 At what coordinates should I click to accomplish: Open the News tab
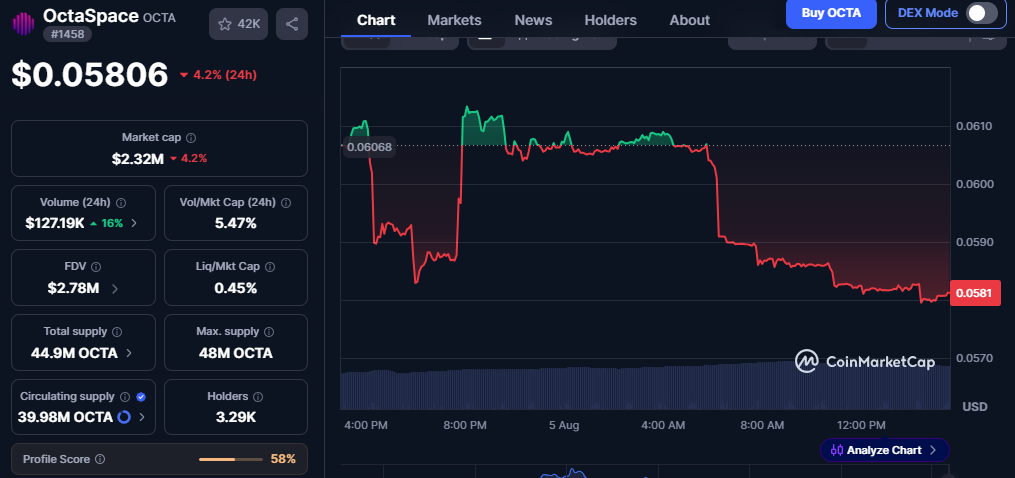tap(533, 21)
